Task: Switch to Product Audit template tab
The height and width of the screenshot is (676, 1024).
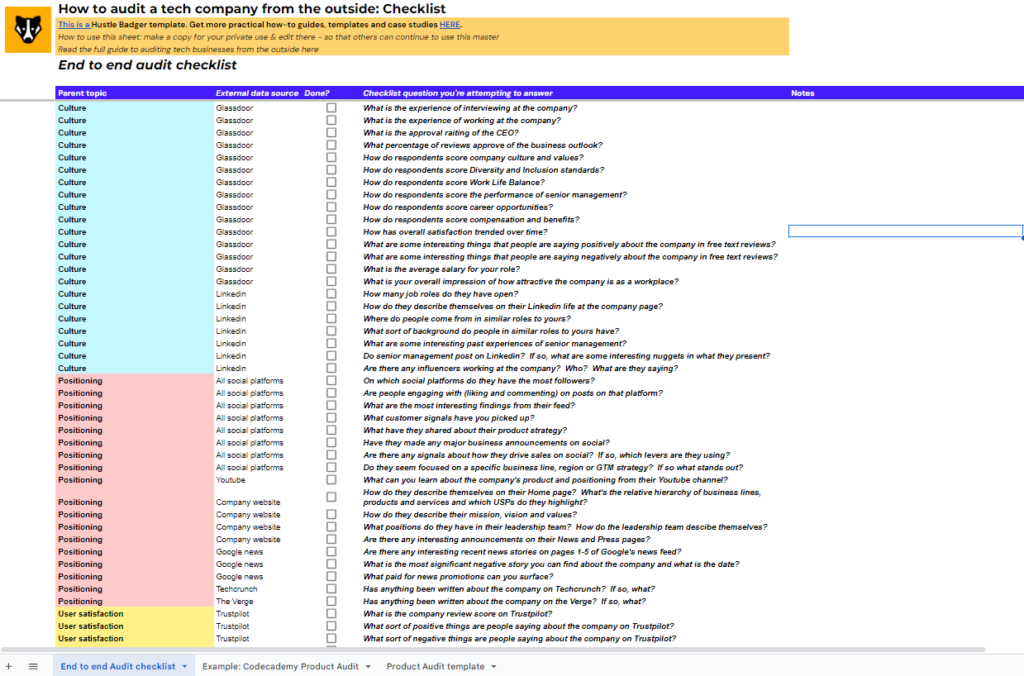Action: (435, 666)
